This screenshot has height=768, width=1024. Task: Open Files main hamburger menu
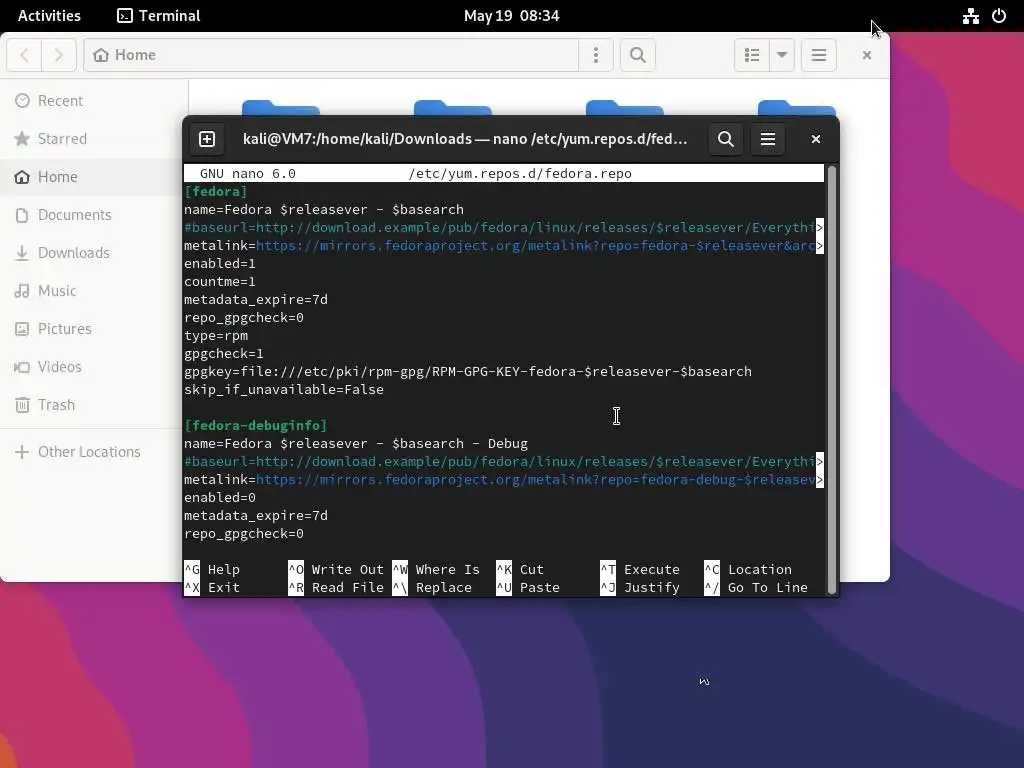tap(819, 55)
